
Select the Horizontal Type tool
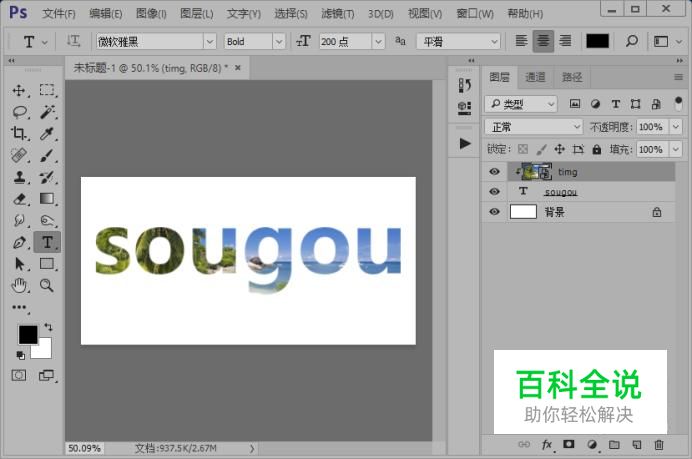pos(47,242)
